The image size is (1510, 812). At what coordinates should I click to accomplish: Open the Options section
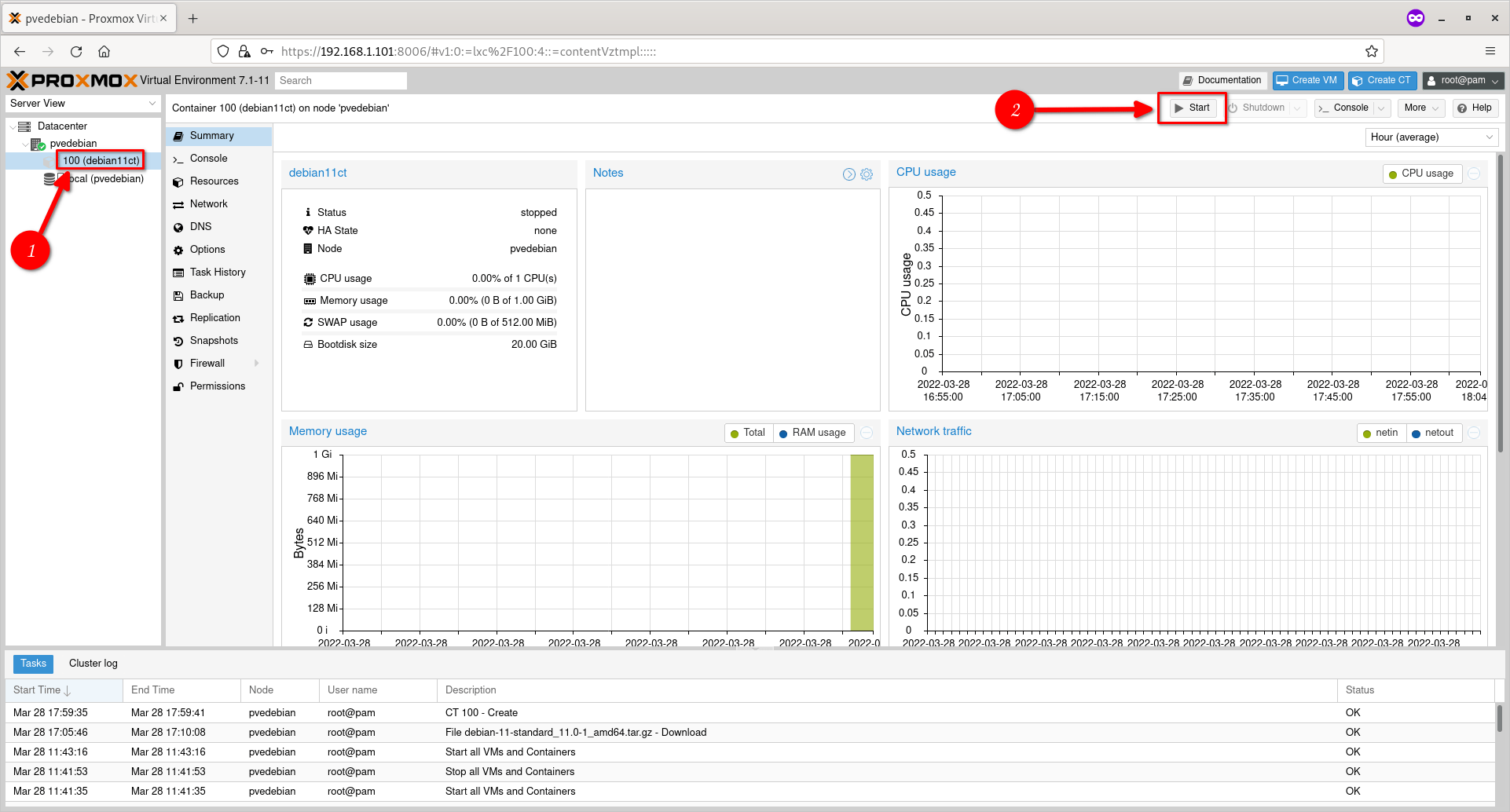tap(218, 250)
